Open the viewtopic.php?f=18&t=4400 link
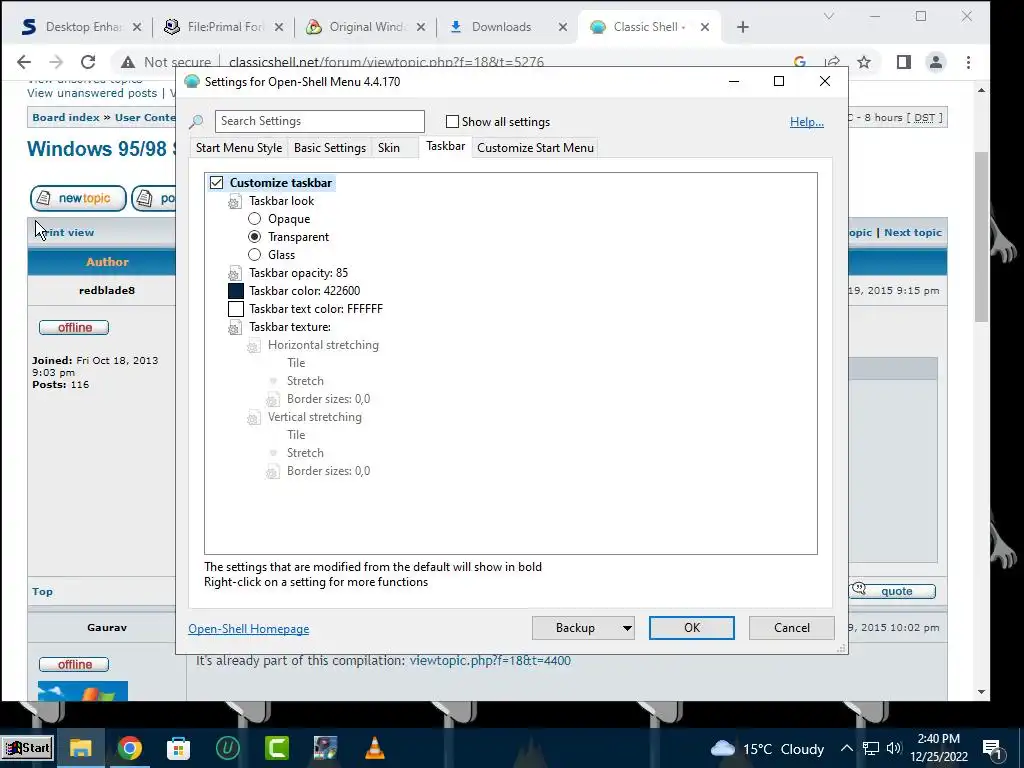 pos(490,660)
